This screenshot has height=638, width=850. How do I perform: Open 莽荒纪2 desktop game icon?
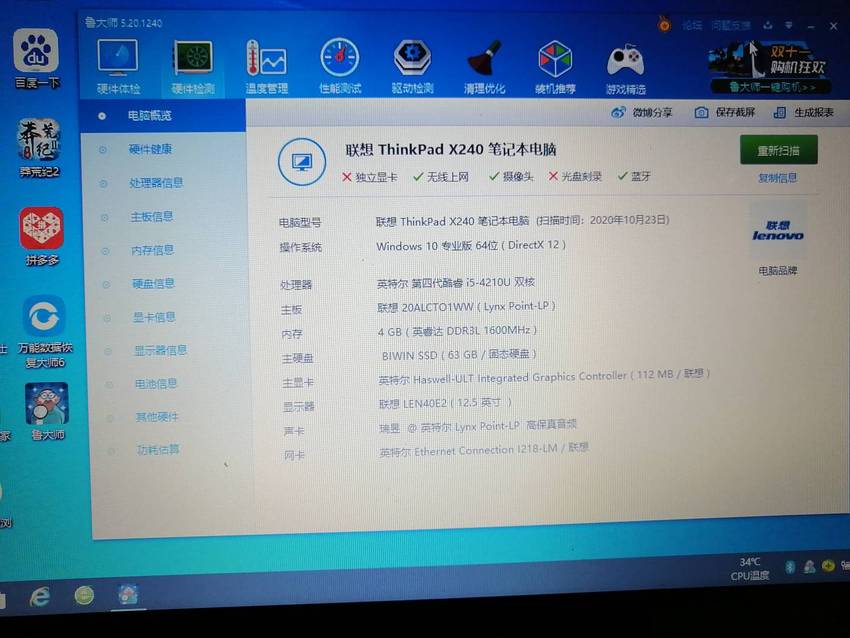[39, 147]
